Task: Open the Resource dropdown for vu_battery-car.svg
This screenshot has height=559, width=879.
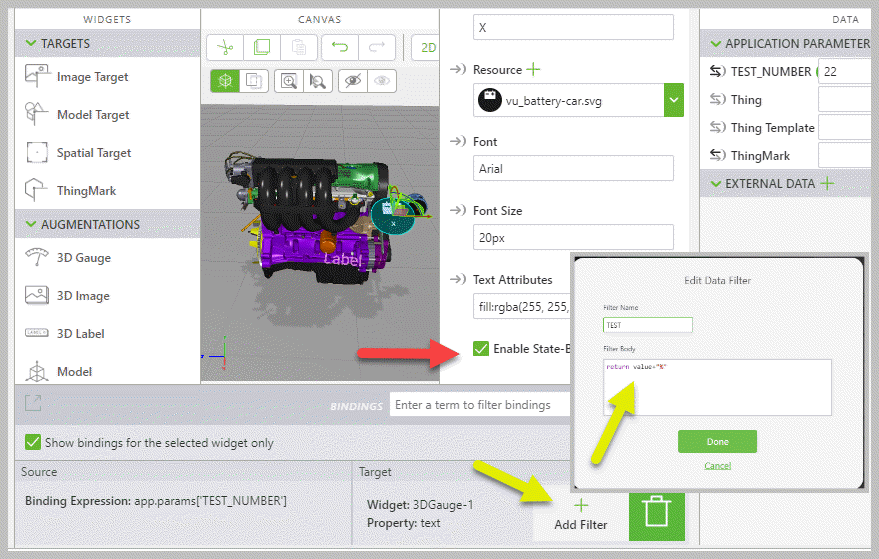Action: 673,100
